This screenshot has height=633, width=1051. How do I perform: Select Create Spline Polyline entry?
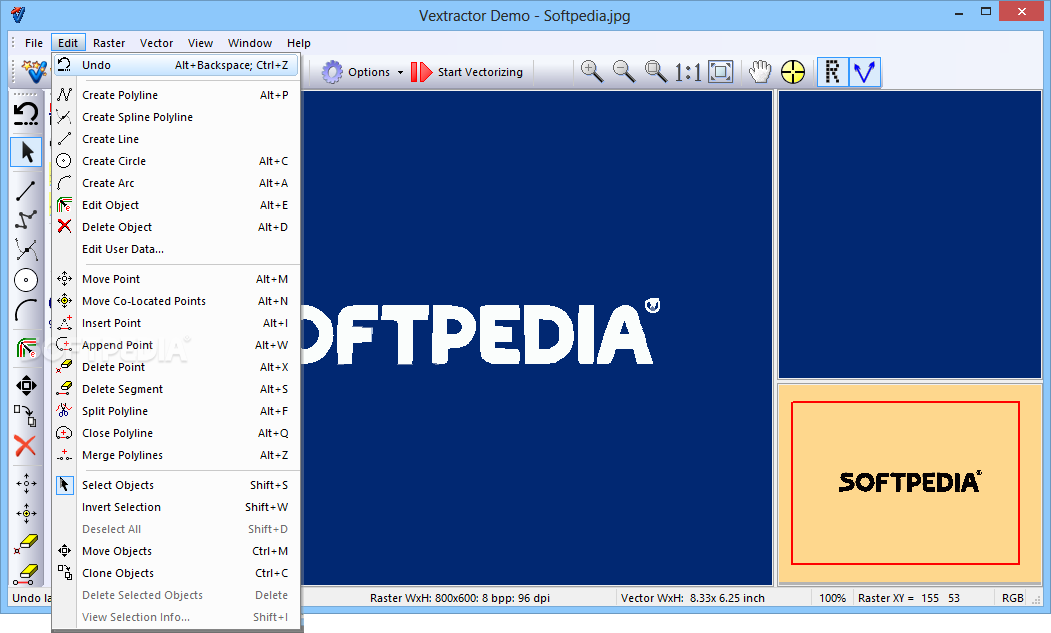tap(176, 117)
